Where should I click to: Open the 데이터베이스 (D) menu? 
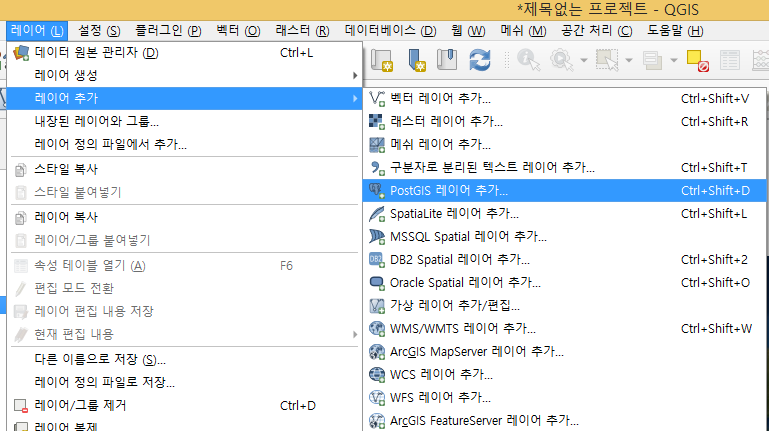(390, 31)
